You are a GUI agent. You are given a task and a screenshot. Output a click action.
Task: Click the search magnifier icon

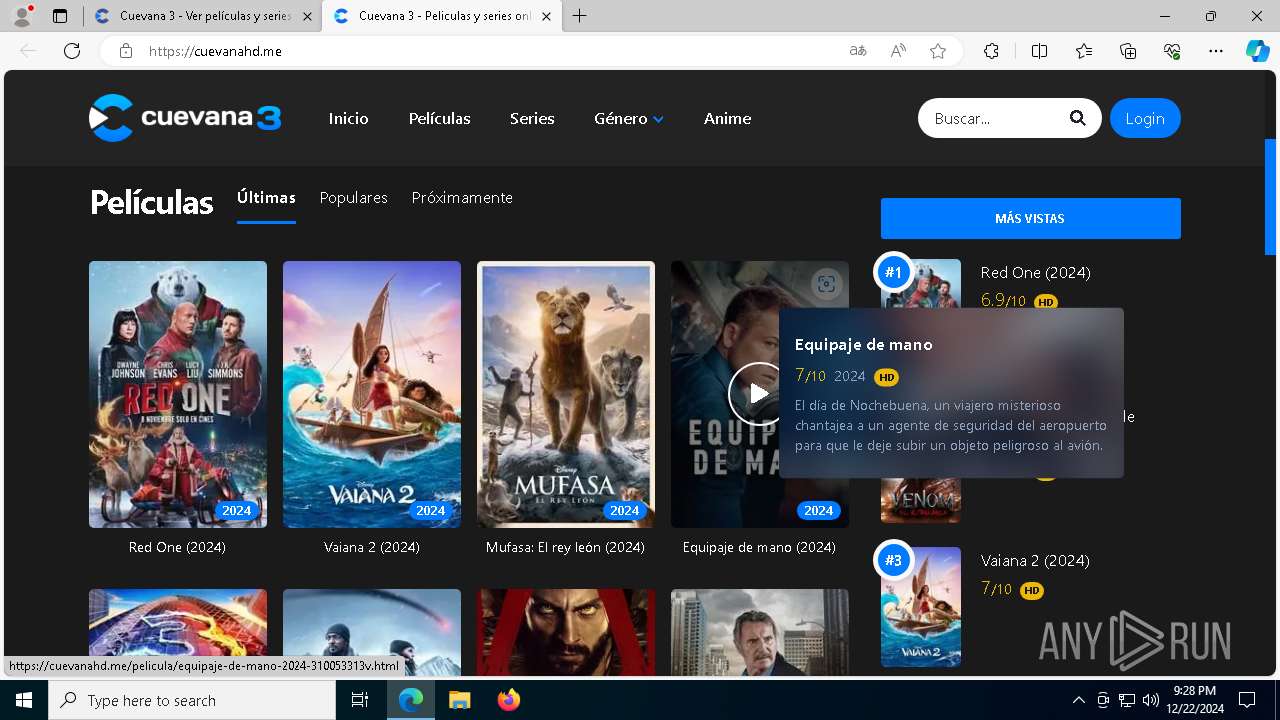click(x=1077, y=118)
